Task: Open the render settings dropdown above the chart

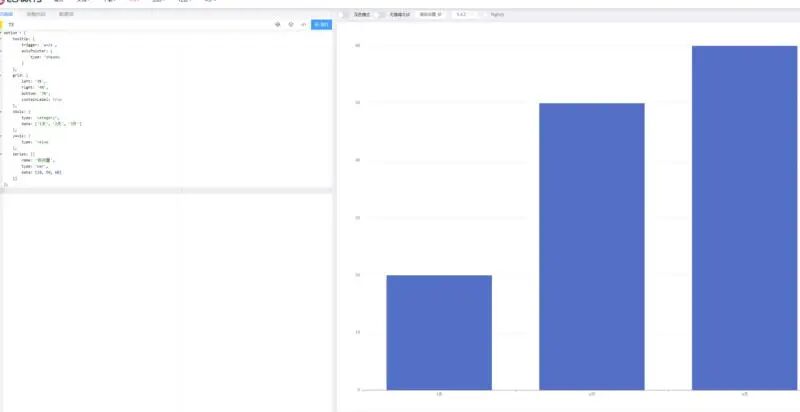Action: (431, 15)
